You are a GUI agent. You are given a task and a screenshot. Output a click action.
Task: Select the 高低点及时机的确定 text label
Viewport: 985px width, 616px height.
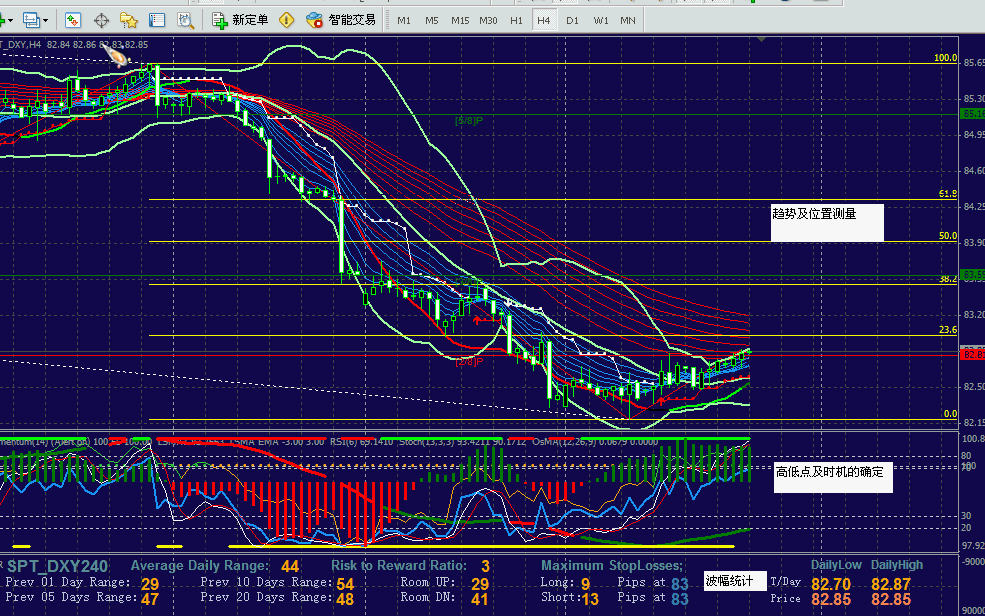point(831,472)
